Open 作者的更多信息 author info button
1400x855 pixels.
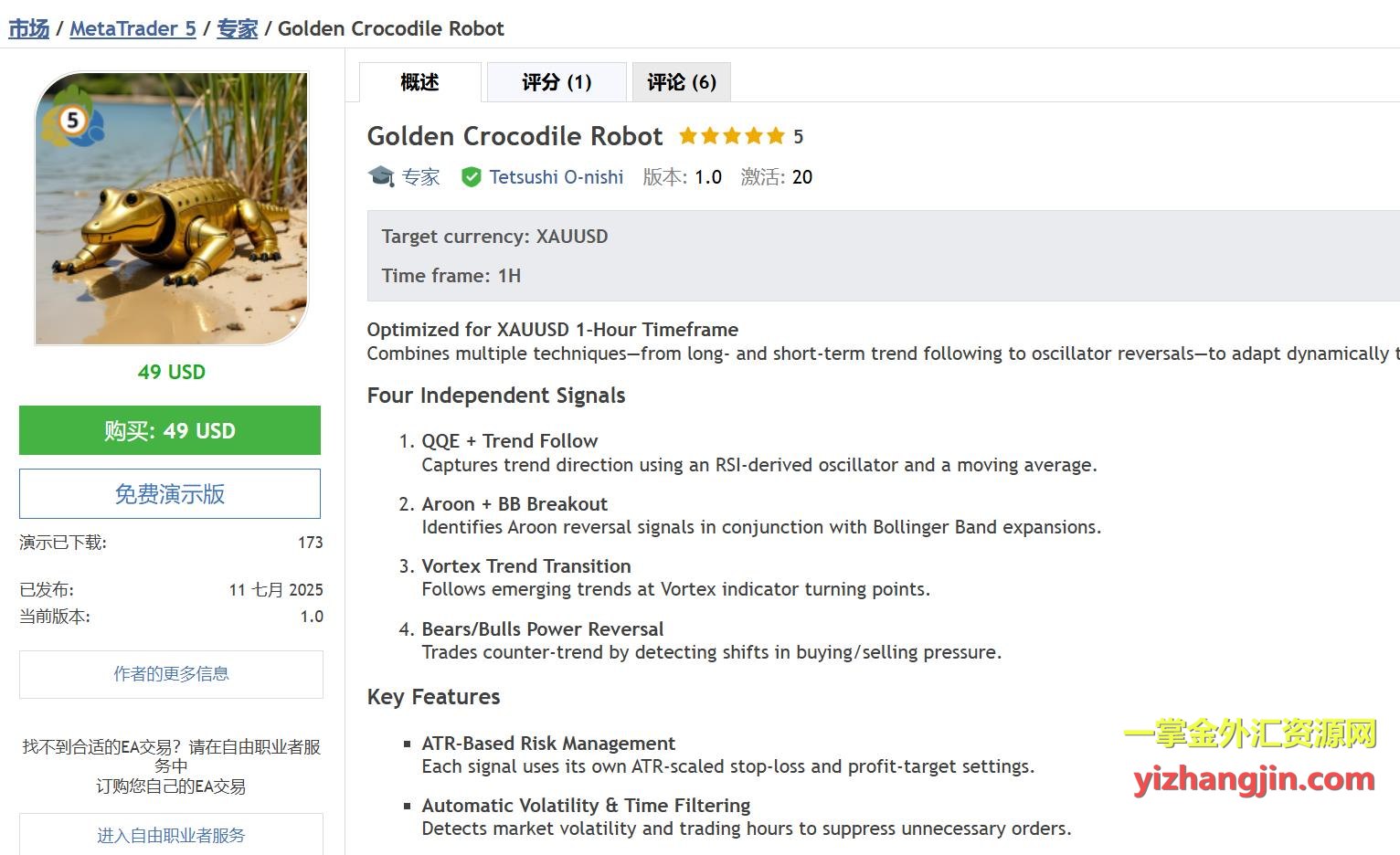pyautogui.click(x=171, y=674)
